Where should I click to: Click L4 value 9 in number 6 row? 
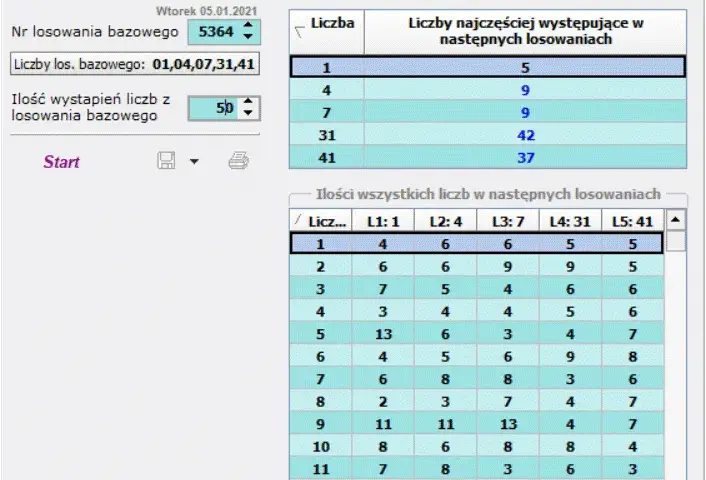tap(570, 357)
